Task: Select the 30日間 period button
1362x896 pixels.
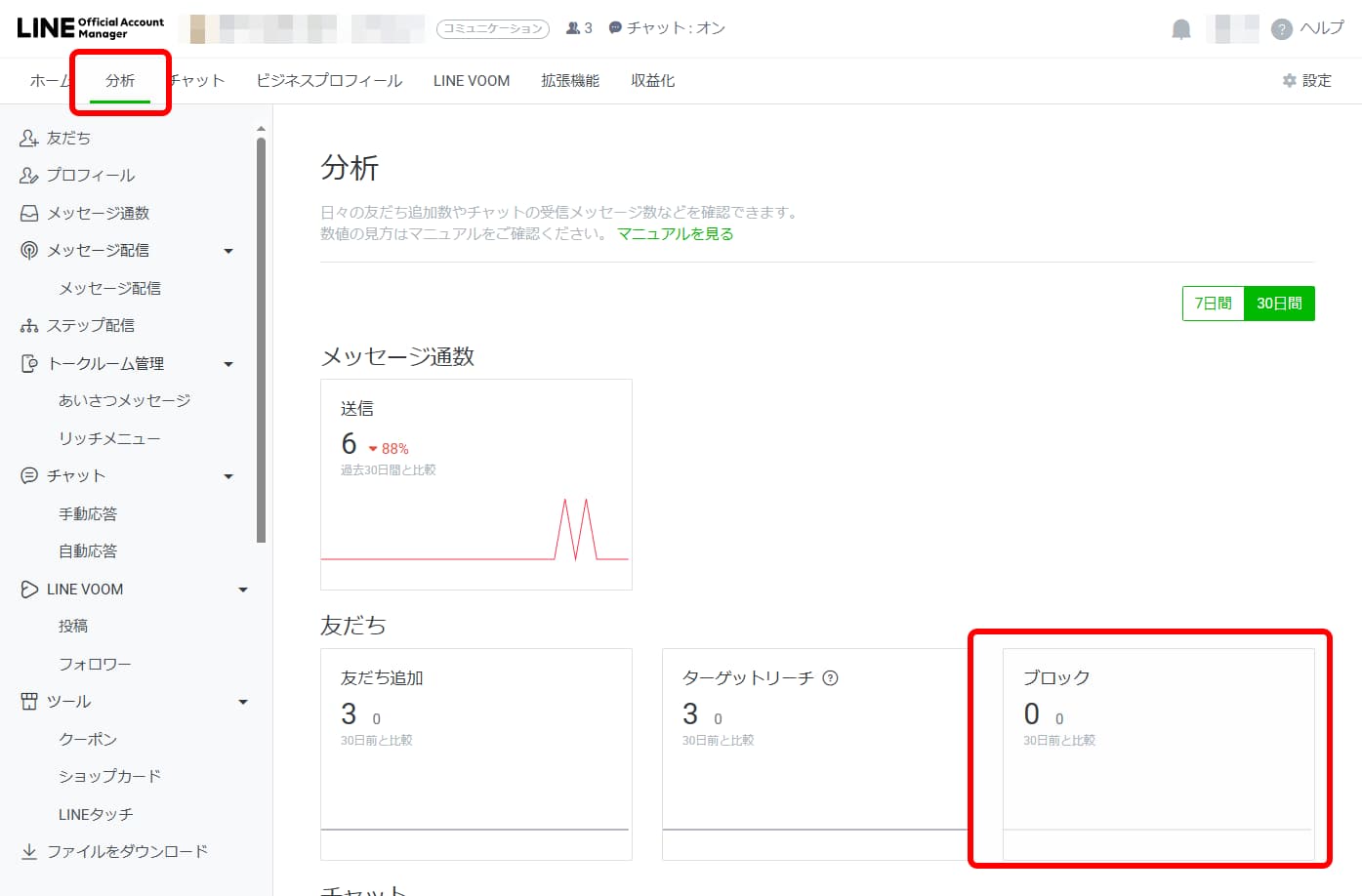Action: click(1280, 303)
